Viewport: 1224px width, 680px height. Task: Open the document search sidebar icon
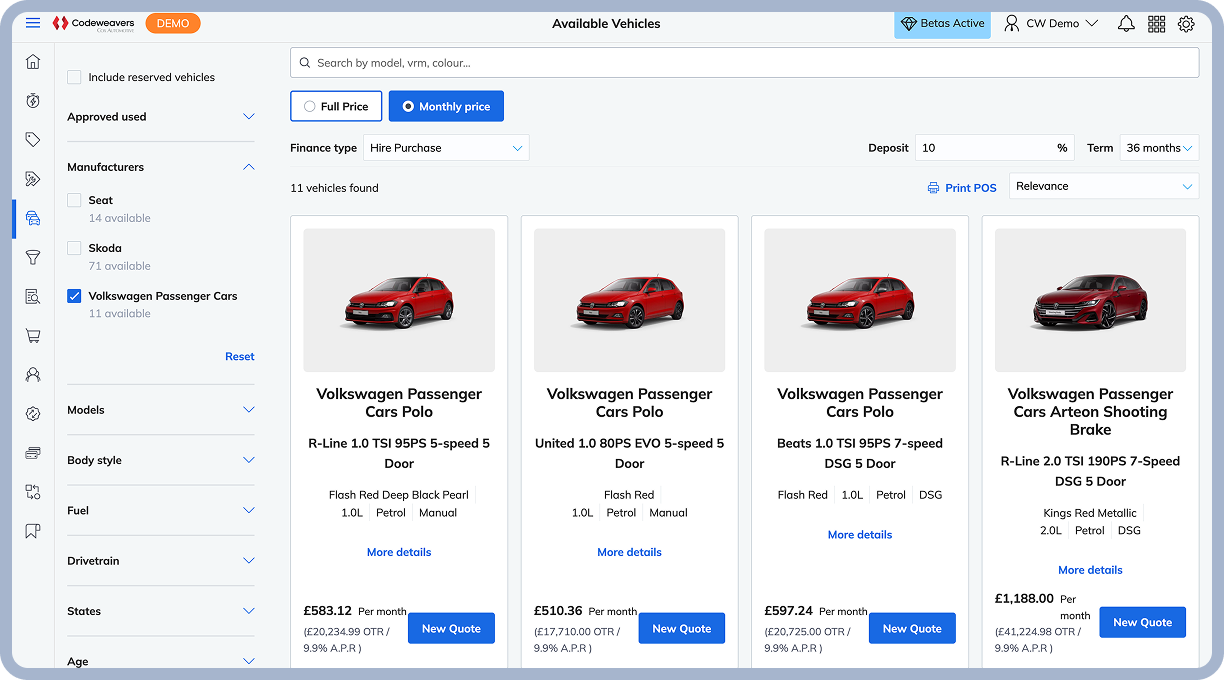33,296
